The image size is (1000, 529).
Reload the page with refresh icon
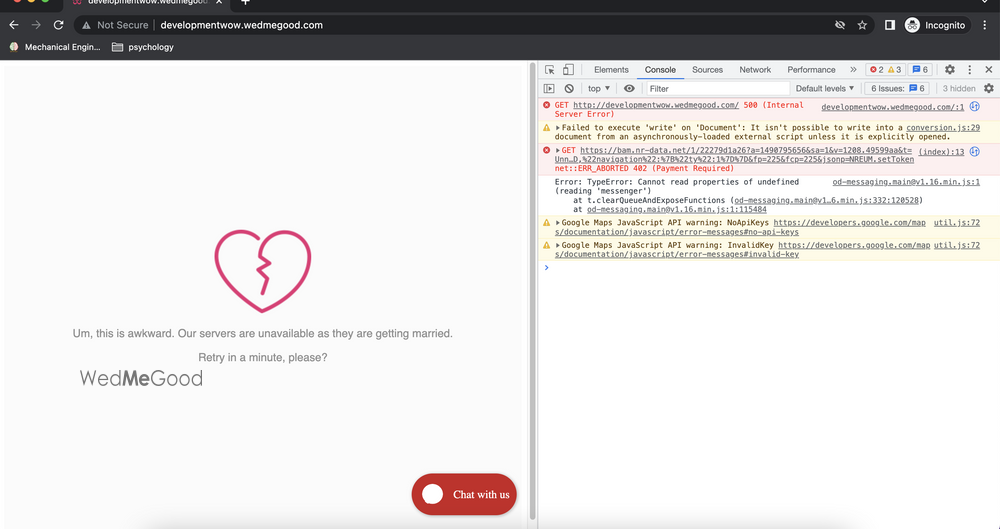point(59,25)
